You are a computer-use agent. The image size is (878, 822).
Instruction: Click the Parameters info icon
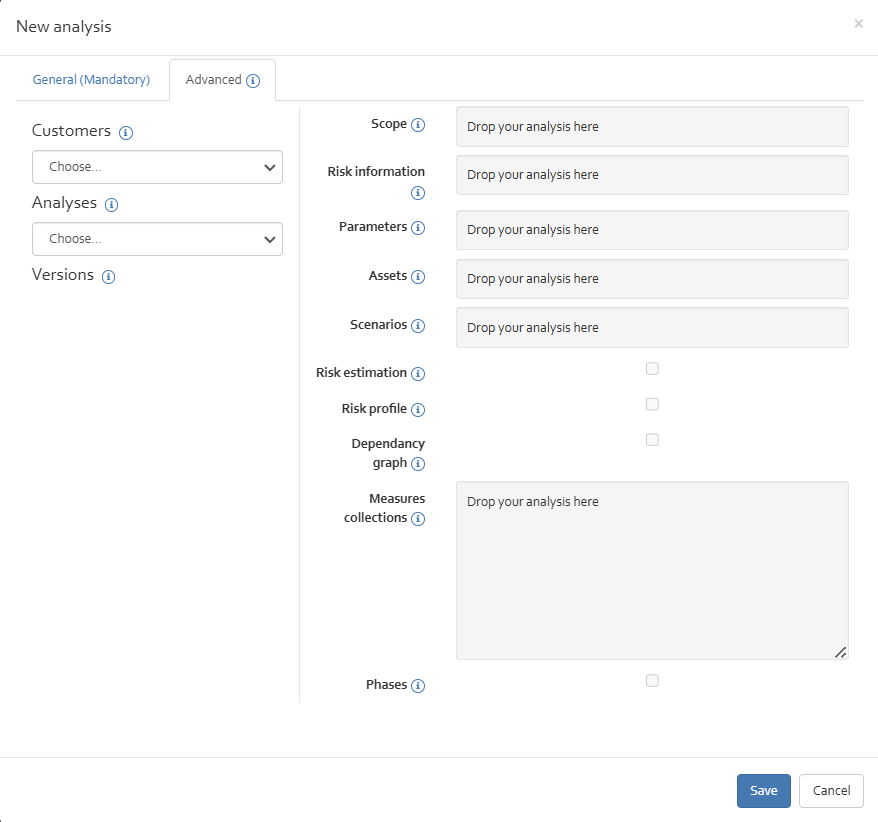pos(418,228)
